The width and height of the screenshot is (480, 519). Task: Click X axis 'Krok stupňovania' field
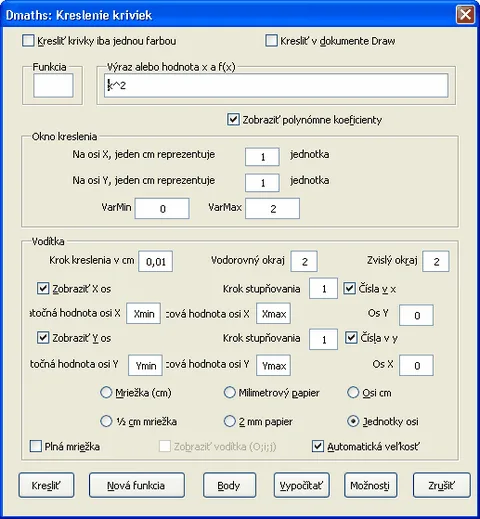pos(323,288)
